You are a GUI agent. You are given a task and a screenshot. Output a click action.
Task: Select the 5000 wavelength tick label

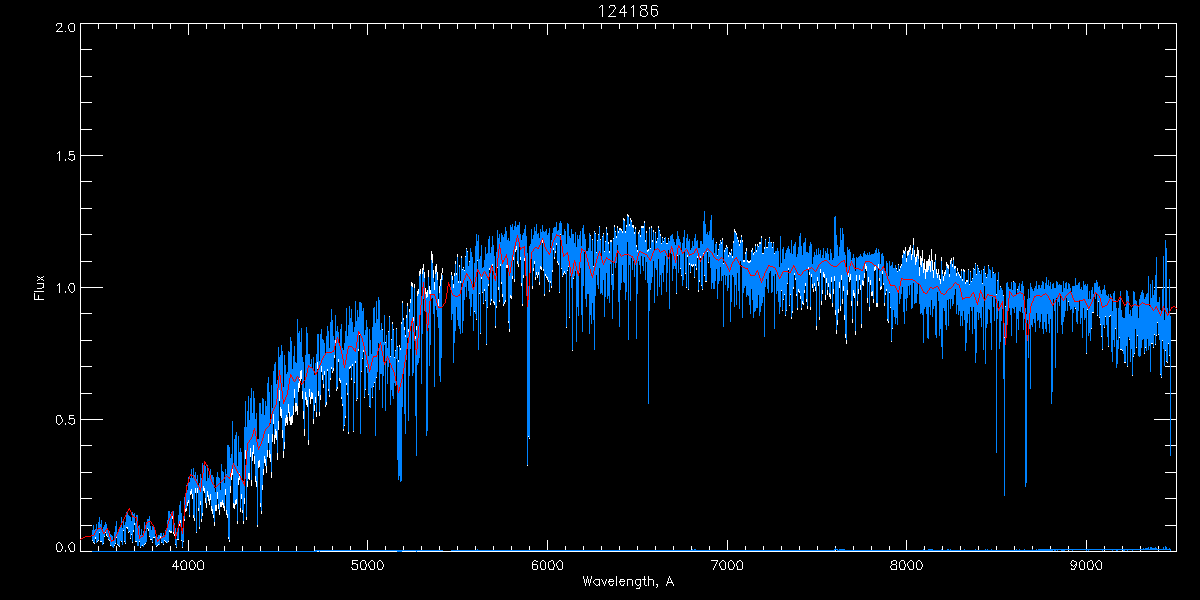coord(367,565)
